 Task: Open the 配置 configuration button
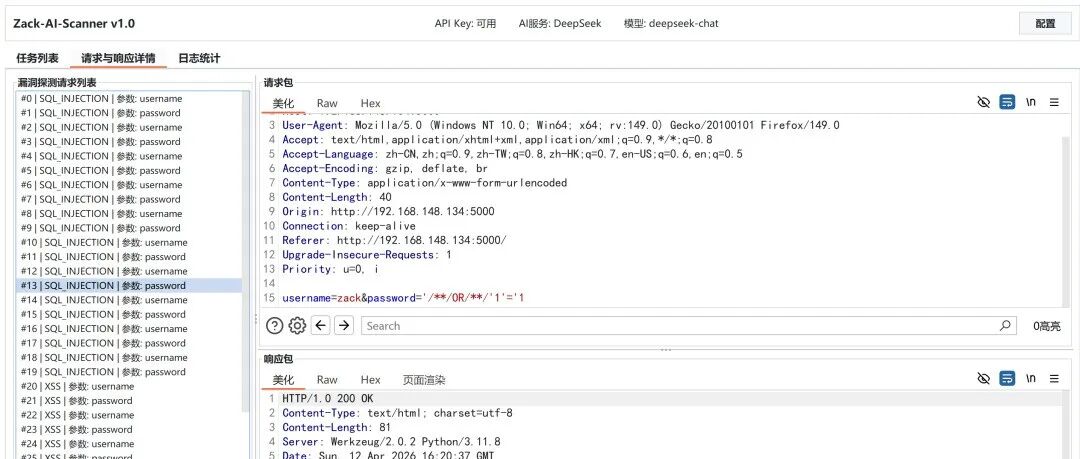click(1045, 23)
